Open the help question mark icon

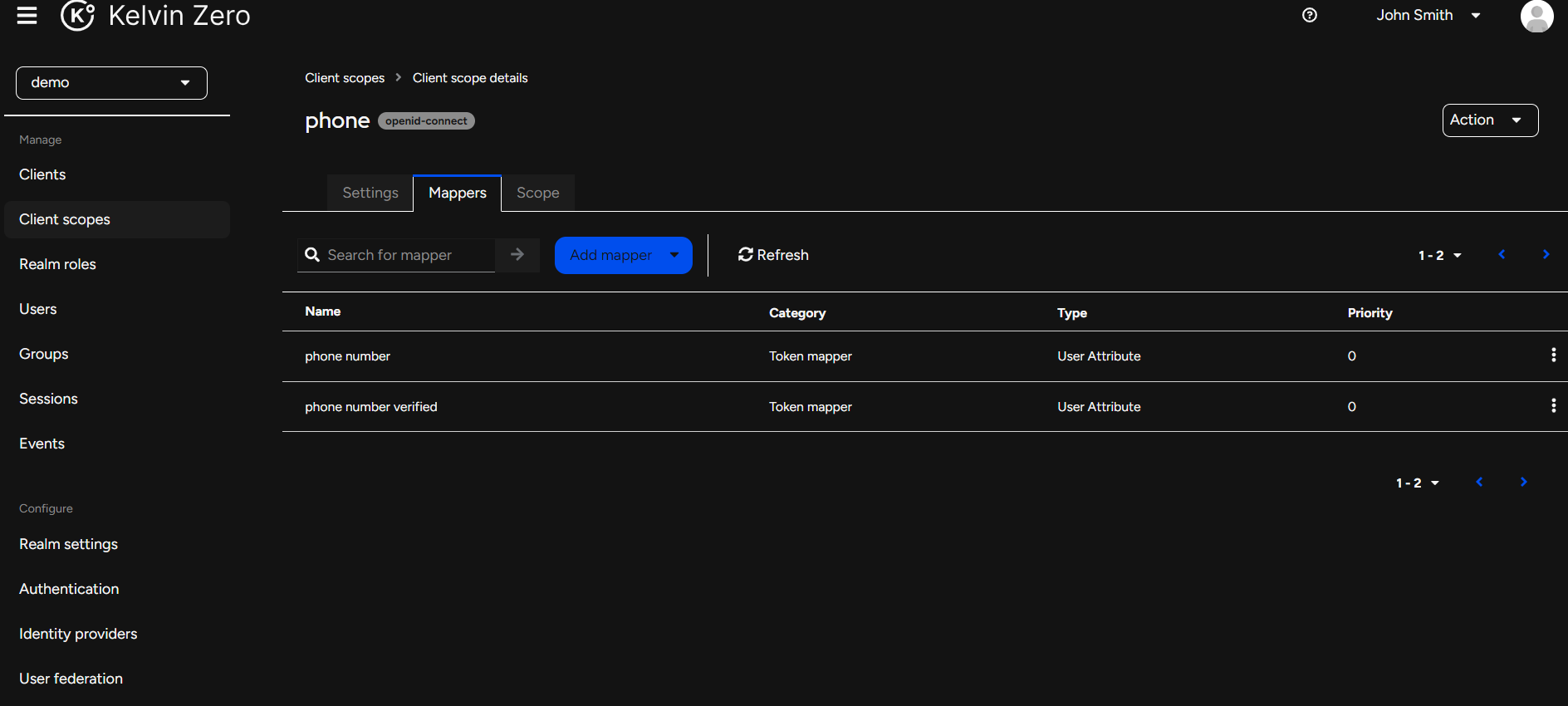1310,15
